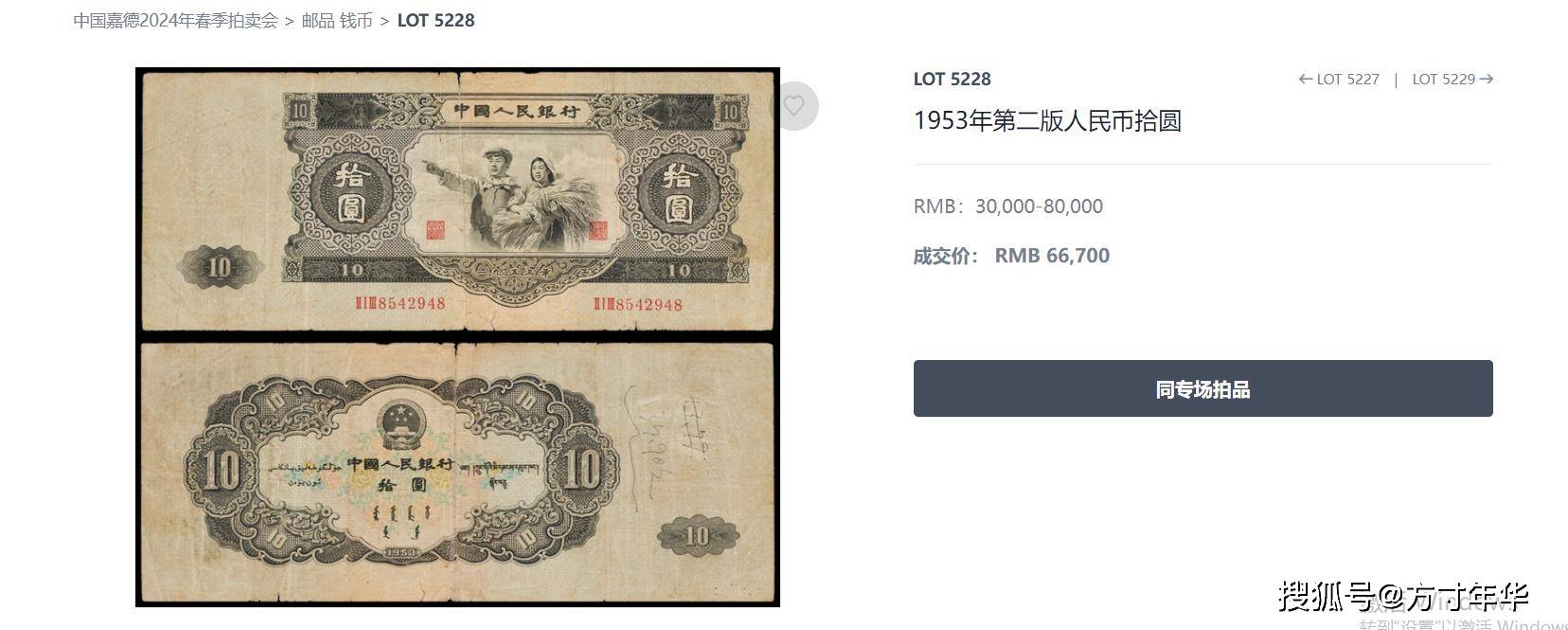Click the 成交价 RMB 66,700 price
The image size is (1568, 630).
[x=1011, y=255]
